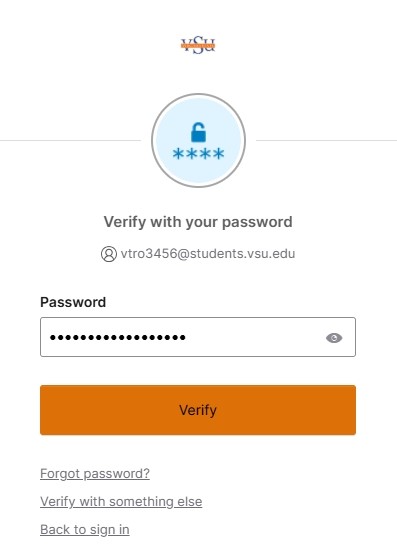Image resolution: width=397 pixels, height=559 pixels.
Task: Select the vtro3456@students.vsu.edu account text
Action: tap(208, 254)
